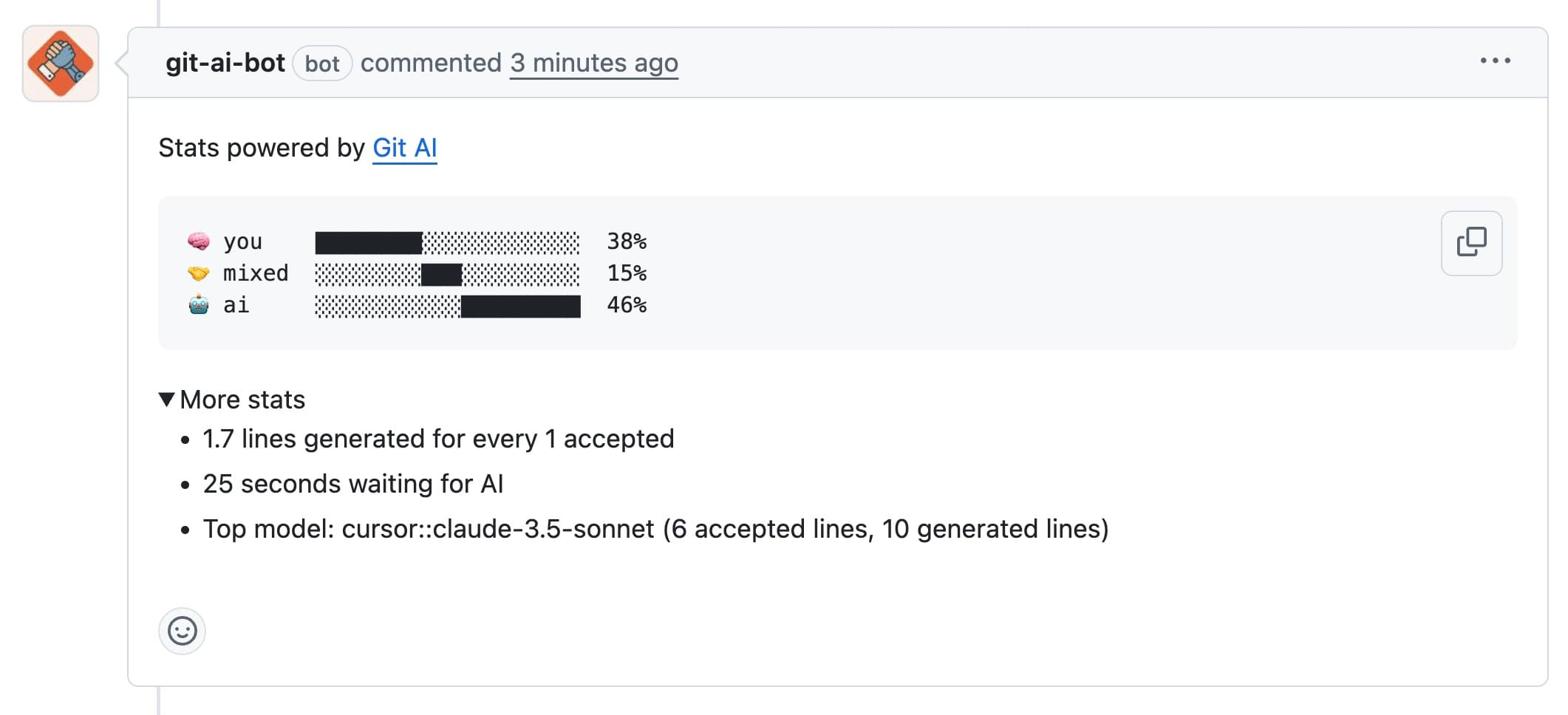
Task: Open the three-dot comment options menu
Action: (x=1495, y=61)
